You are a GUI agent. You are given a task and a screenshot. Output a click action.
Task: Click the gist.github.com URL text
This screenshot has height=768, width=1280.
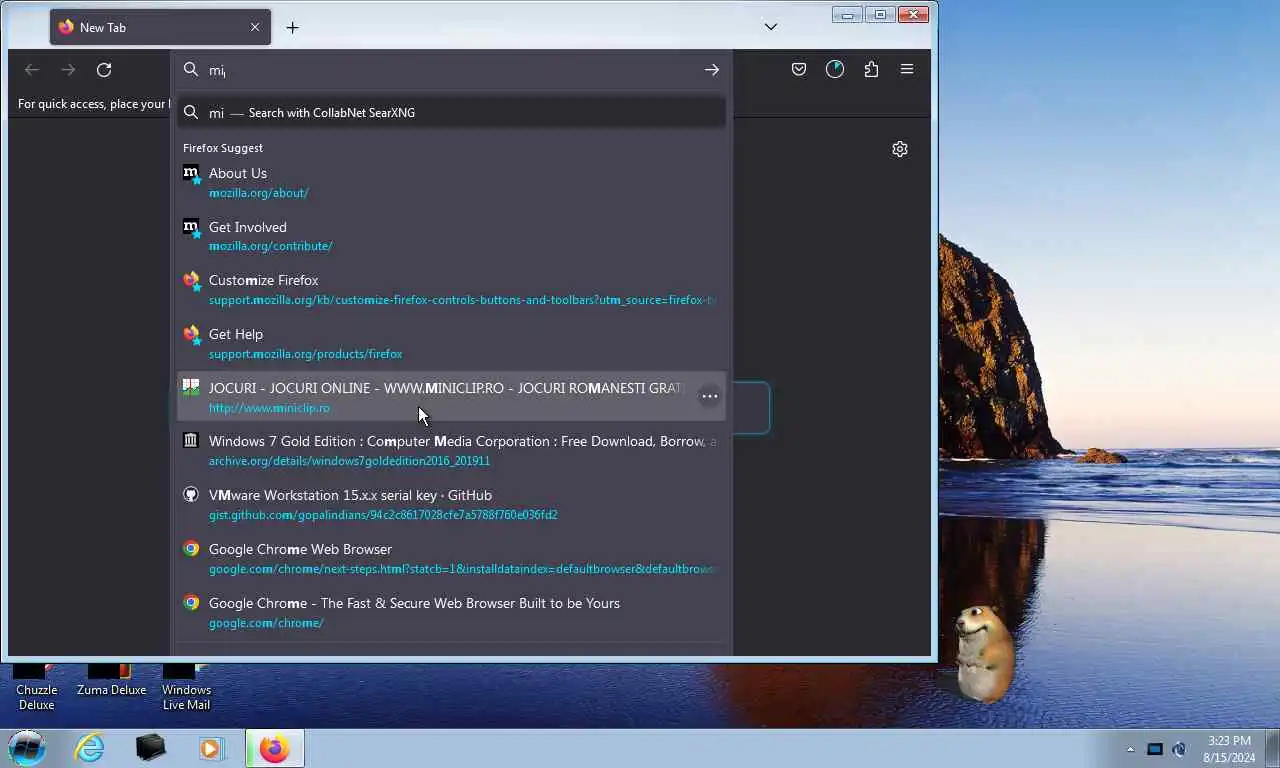coord(383,515)
